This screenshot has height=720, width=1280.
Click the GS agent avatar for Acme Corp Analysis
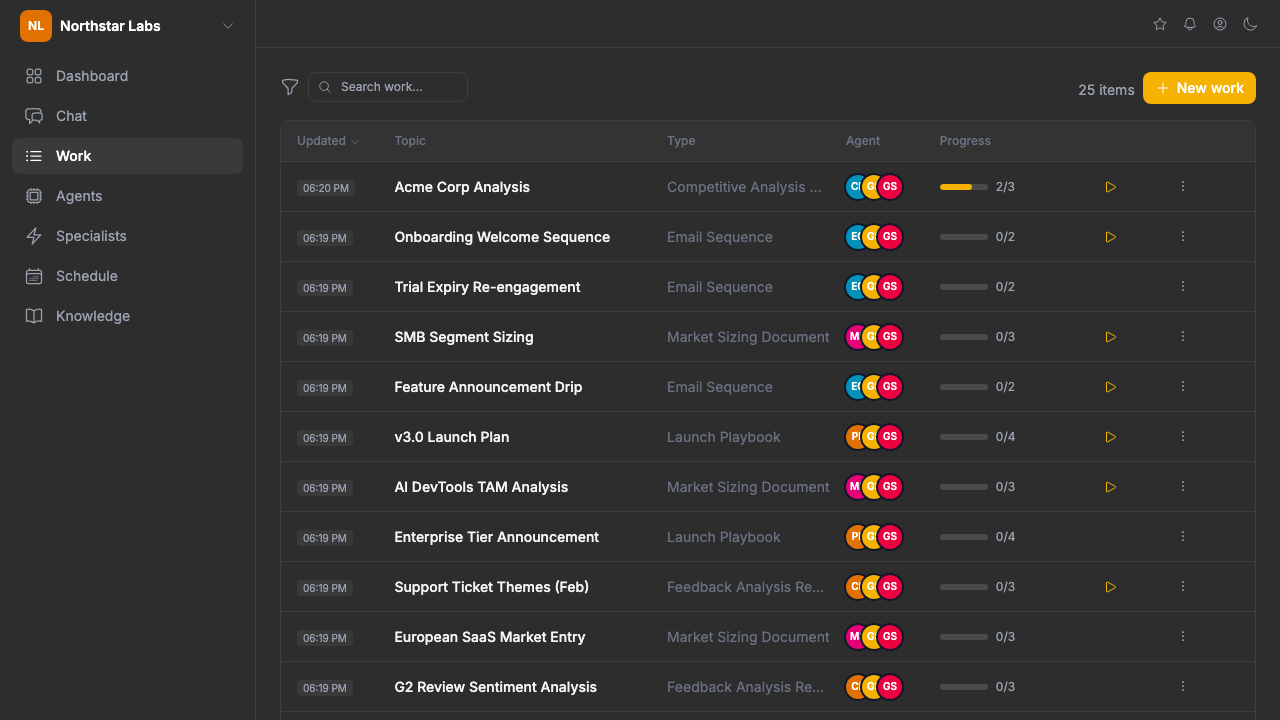click(890, 187)
